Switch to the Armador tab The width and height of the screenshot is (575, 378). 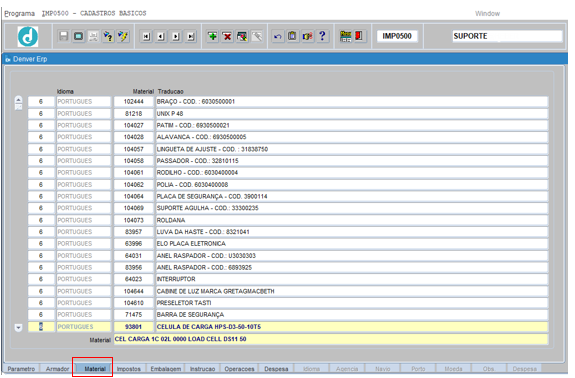coord(57,368)
